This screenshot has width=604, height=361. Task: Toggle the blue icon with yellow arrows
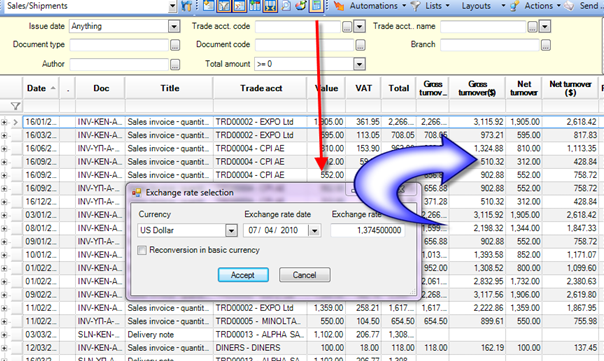pos(270,6)
